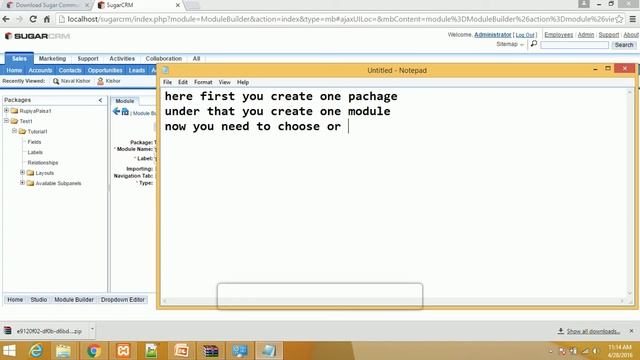Screen dimensions: 640x360
Task: Click Windows Start button
Action: pyautogui.click(x=9, y=351)
